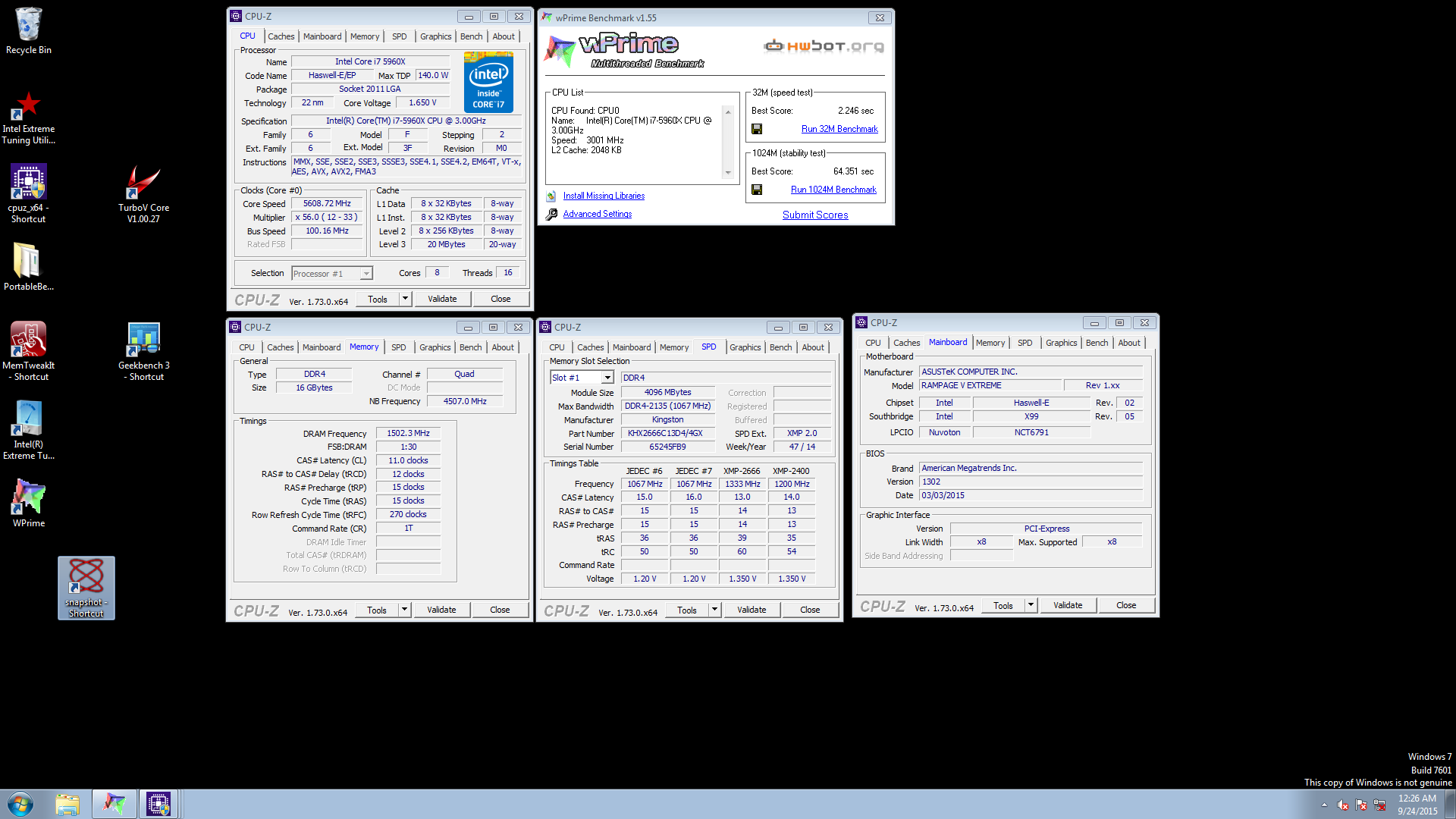Open CPU tab in Mainboard CPU-Z window
1456x819 pixels.
point(874,343)
